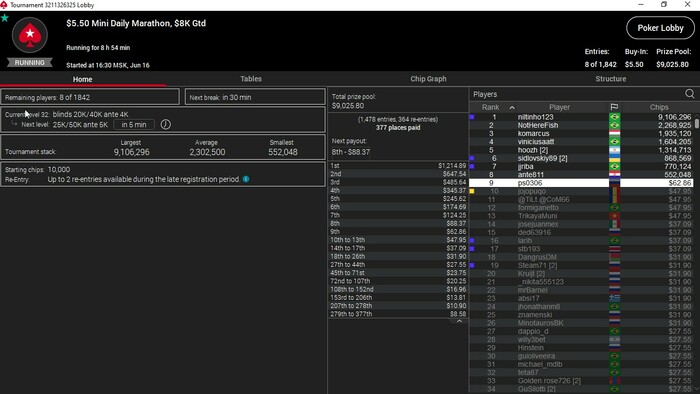Click the flag column header icon
The image size is (700, 394).
pyautogui.click(x=614, y=107)
